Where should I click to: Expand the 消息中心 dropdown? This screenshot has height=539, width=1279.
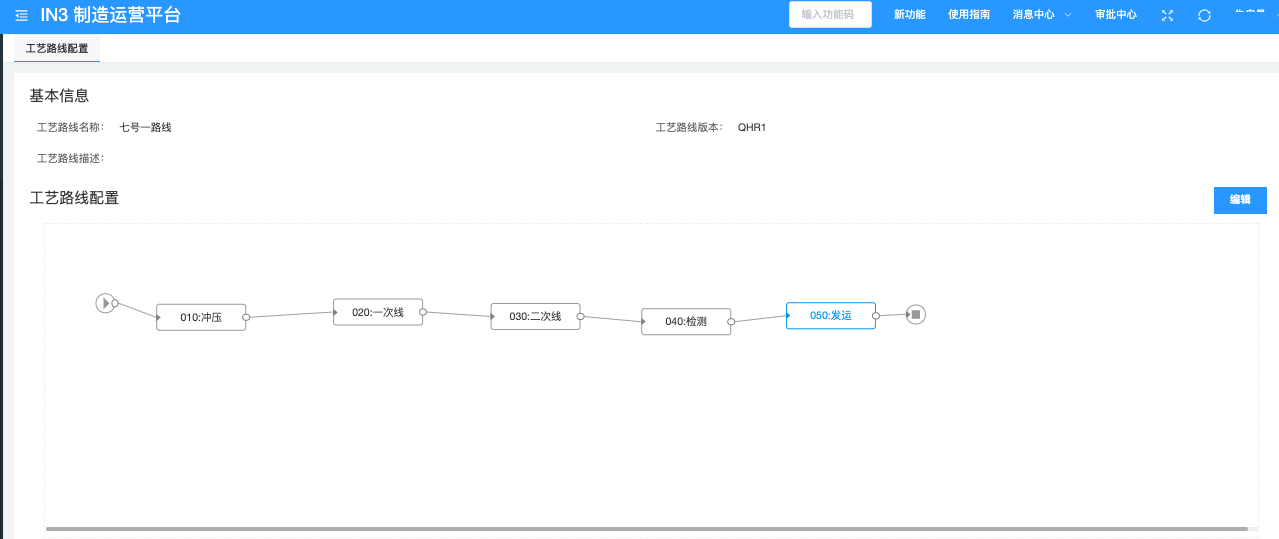coord(1041,15)
